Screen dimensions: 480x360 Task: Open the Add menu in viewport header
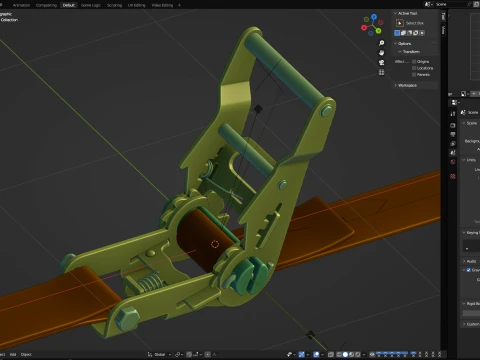click(x=13, y=354)
